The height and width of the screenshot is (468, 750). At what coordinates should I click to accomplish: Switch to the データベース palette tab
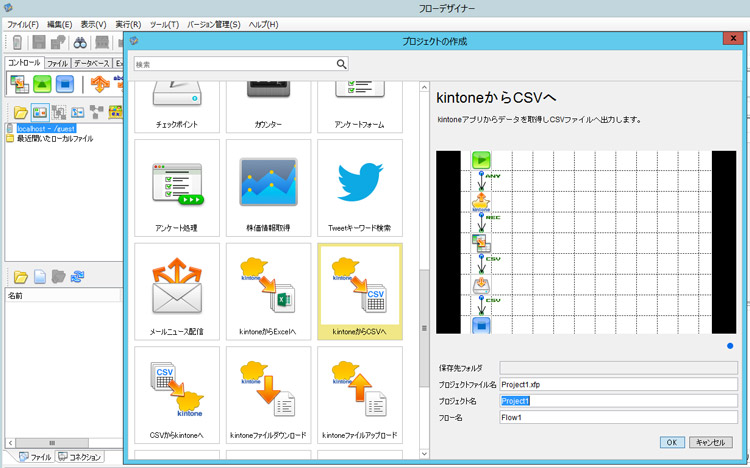click(92, 63)
